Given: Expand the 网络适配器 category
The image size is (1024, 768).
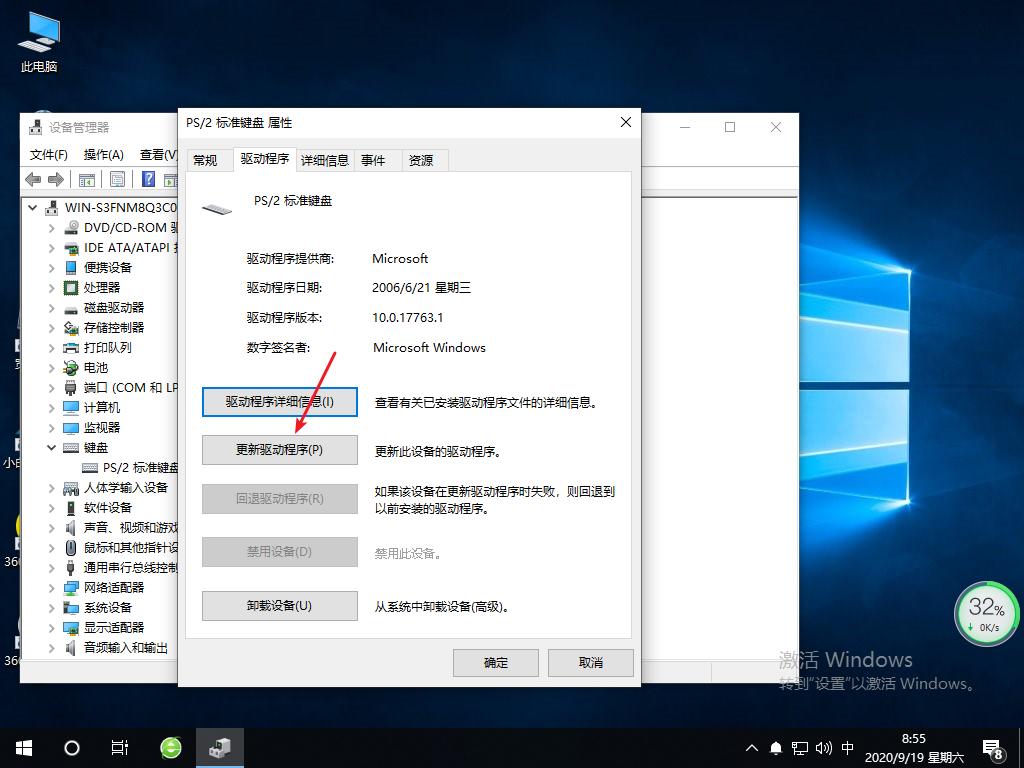Looking at the screenshot, I should (53, 587).
